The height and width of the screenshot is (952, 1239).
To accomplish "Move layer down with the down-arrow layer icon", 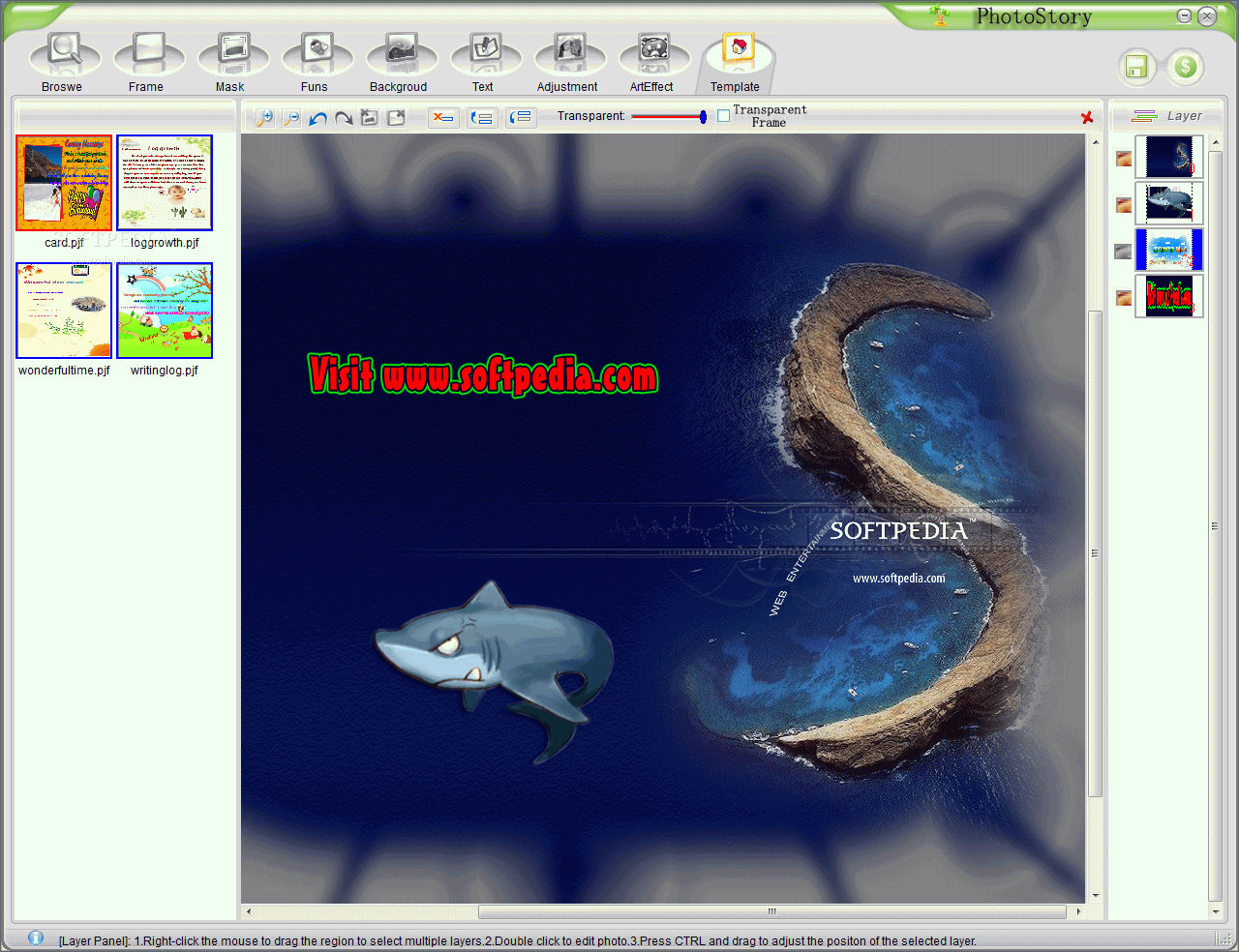I will [x=521, y=117].
